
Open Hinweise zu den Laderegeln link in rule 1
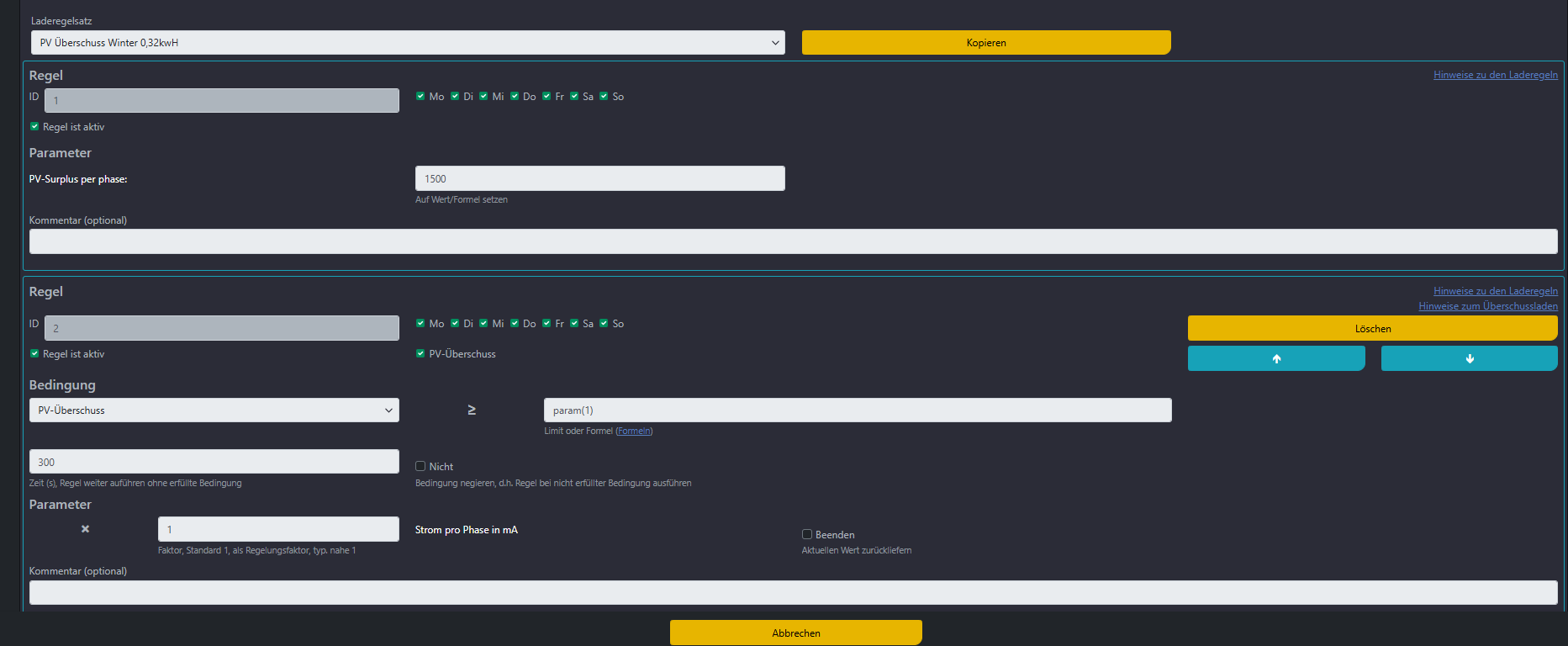(1495, 75)
